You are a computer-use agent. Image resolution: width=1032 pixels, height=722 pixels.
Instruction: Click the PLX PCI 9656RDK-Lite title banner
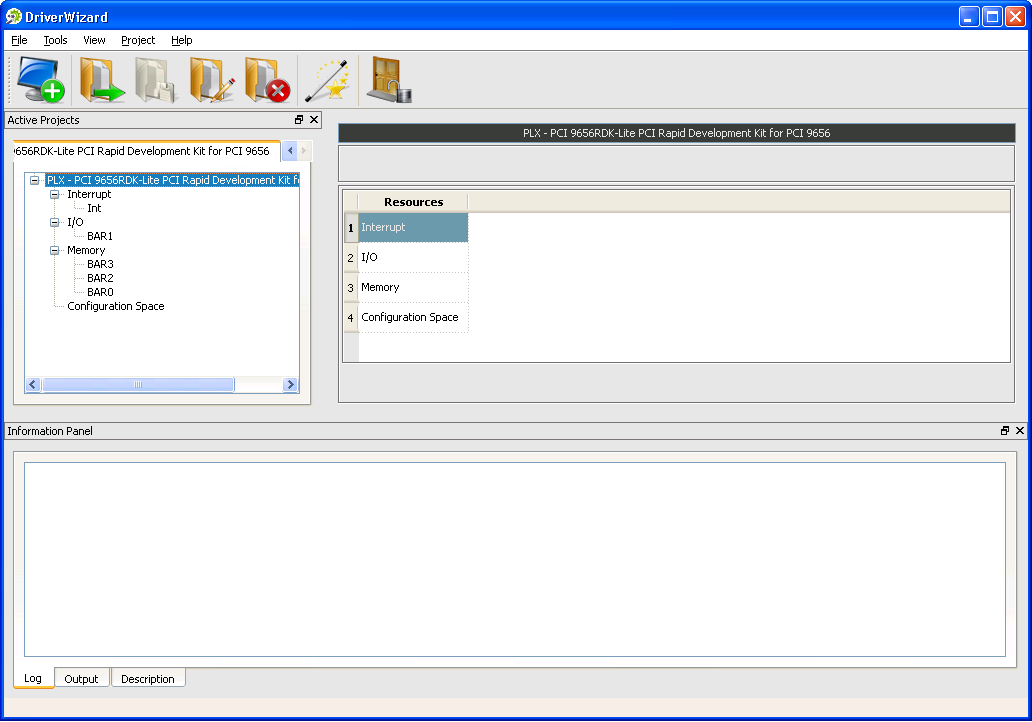click(x=677, y=133)
